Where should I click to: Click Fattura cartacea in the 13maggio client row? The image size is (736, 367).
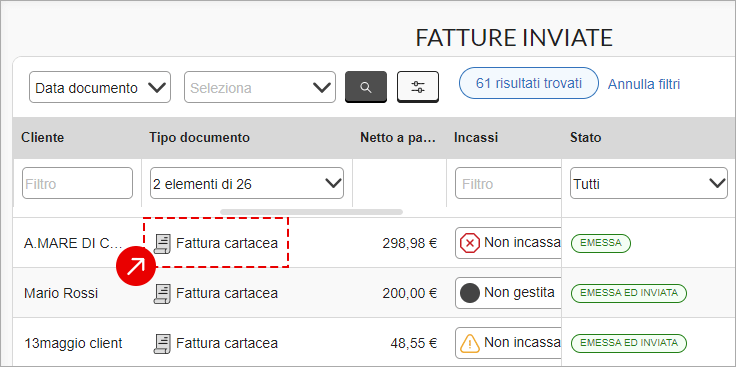[227, 344]
